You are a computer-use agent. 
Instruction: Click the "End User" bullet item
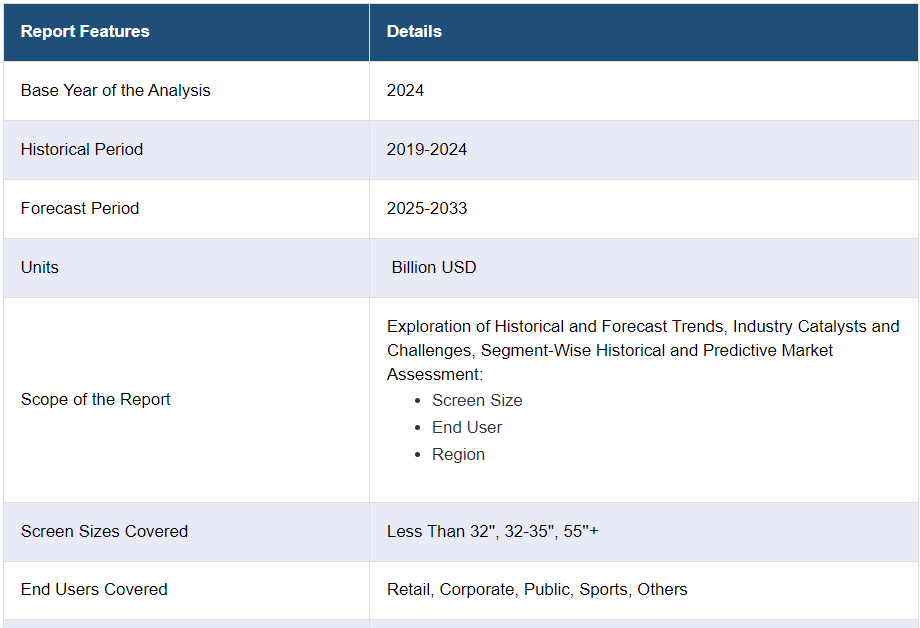tap(467, 428)
